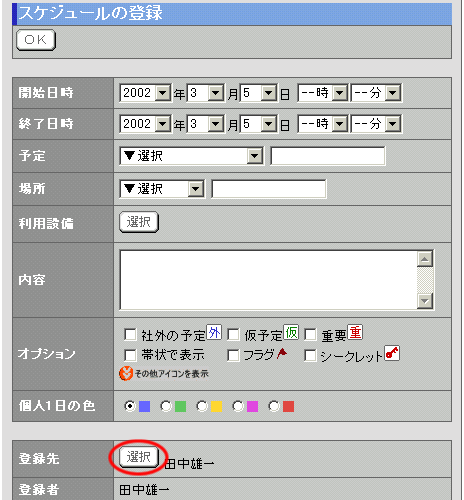Open the 開始日時 year dropdown

145,93
